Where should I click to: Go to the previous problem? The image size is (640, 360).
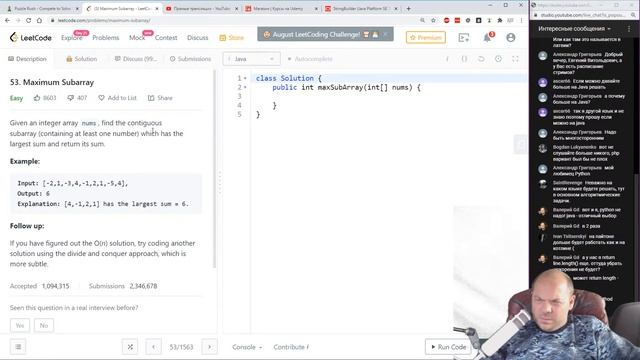(x=153, y=347)
